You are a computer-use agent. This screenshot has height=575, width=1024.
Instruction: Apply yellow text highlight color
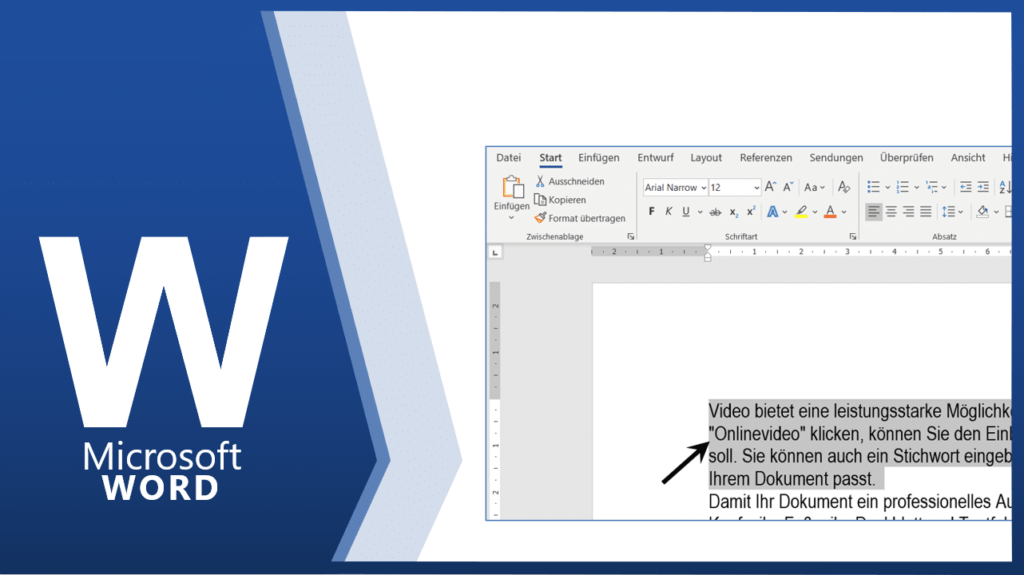pos(802,211)
